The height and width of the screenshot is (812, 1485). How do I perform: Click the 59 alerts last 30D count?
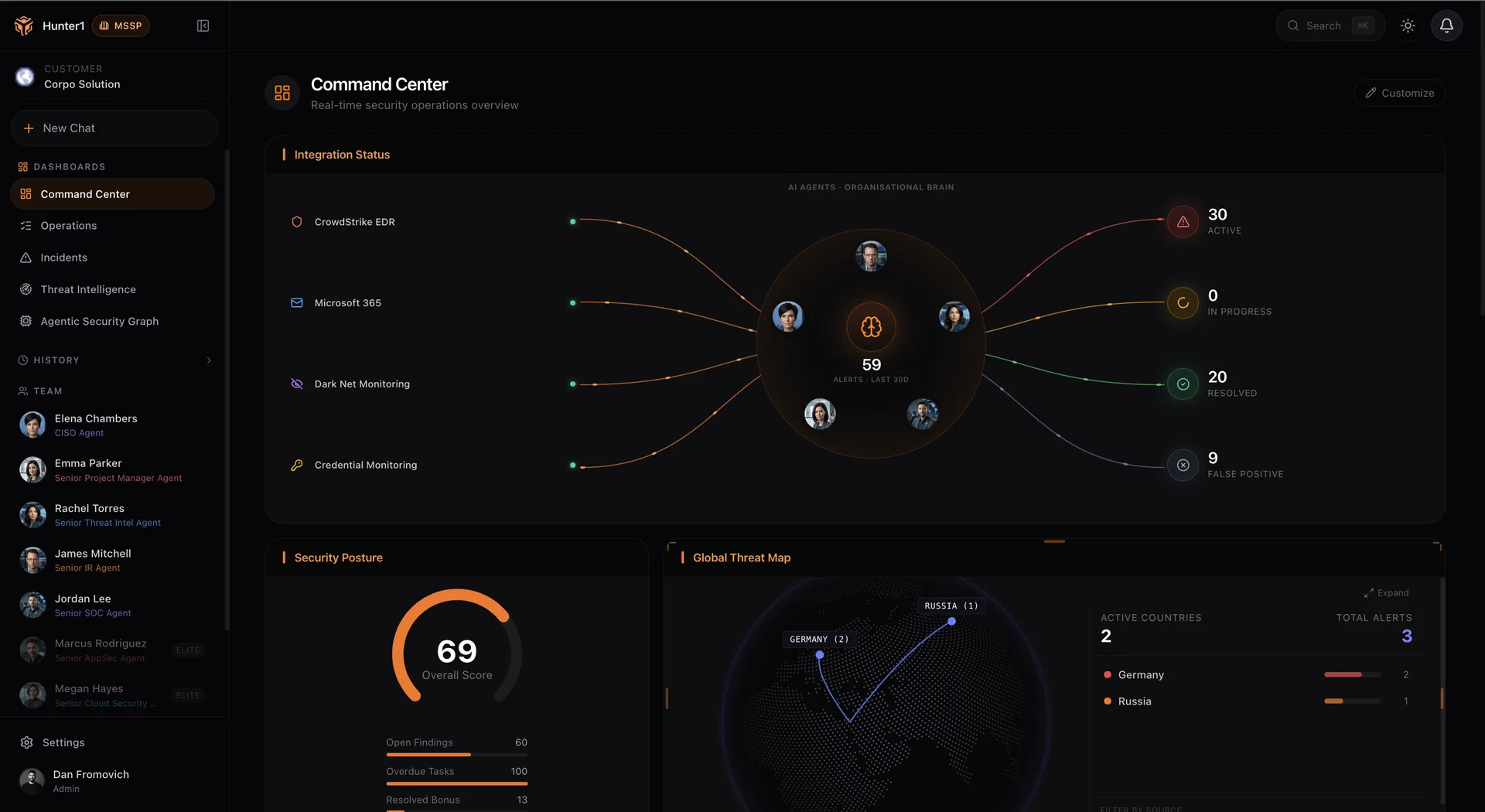point(871,365)
